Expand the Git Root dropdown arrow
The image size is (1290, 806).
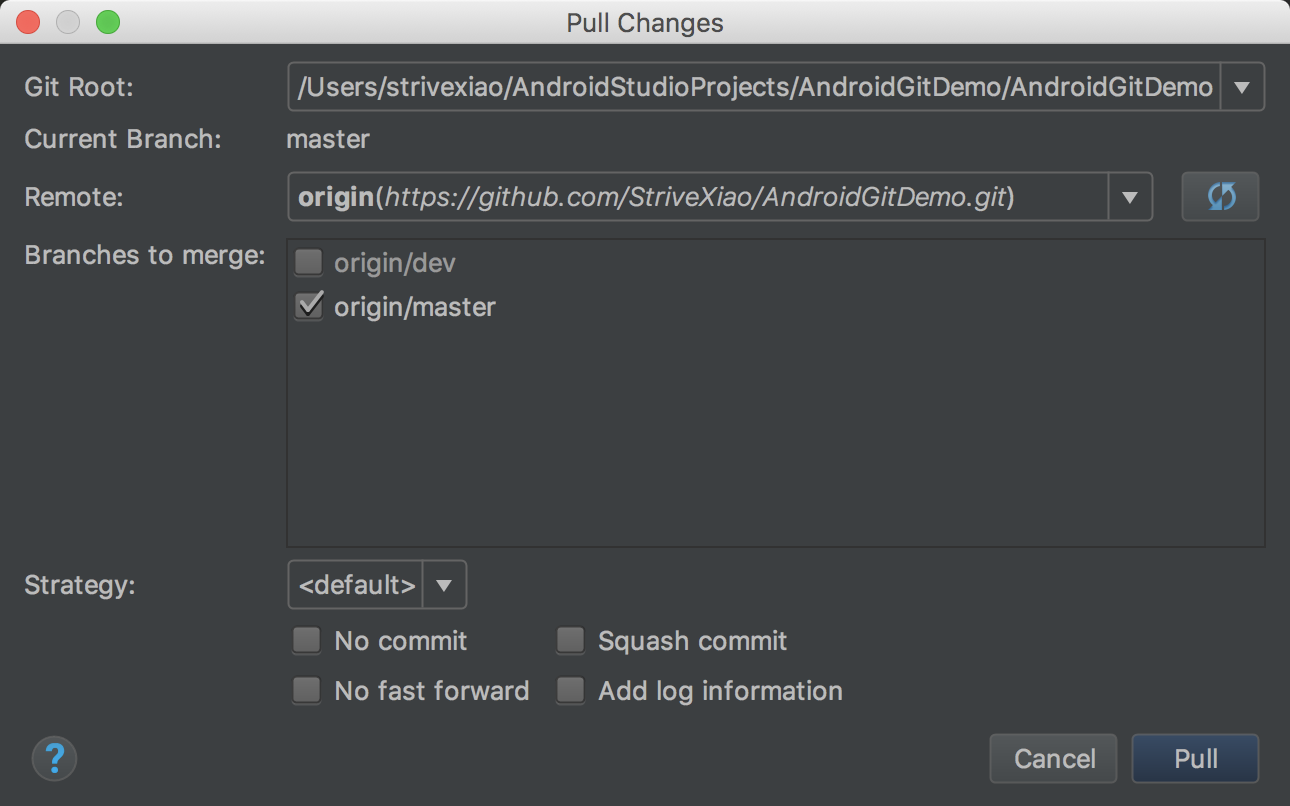(1242, 87)
